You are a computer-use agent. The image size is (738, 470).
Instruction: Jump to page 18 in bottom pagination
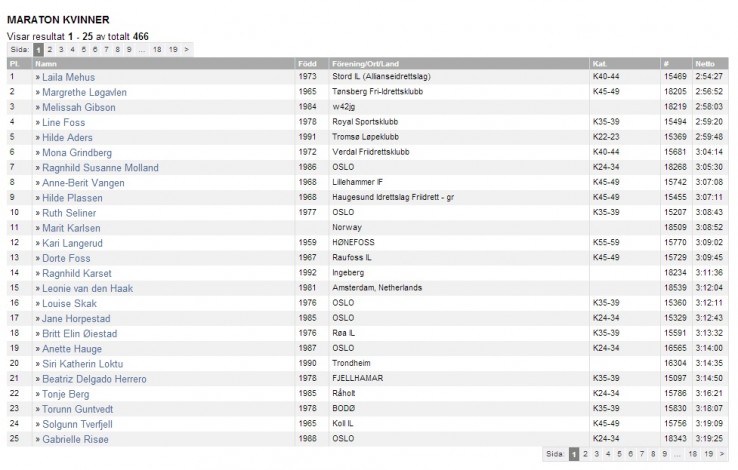tap(692, 453)
